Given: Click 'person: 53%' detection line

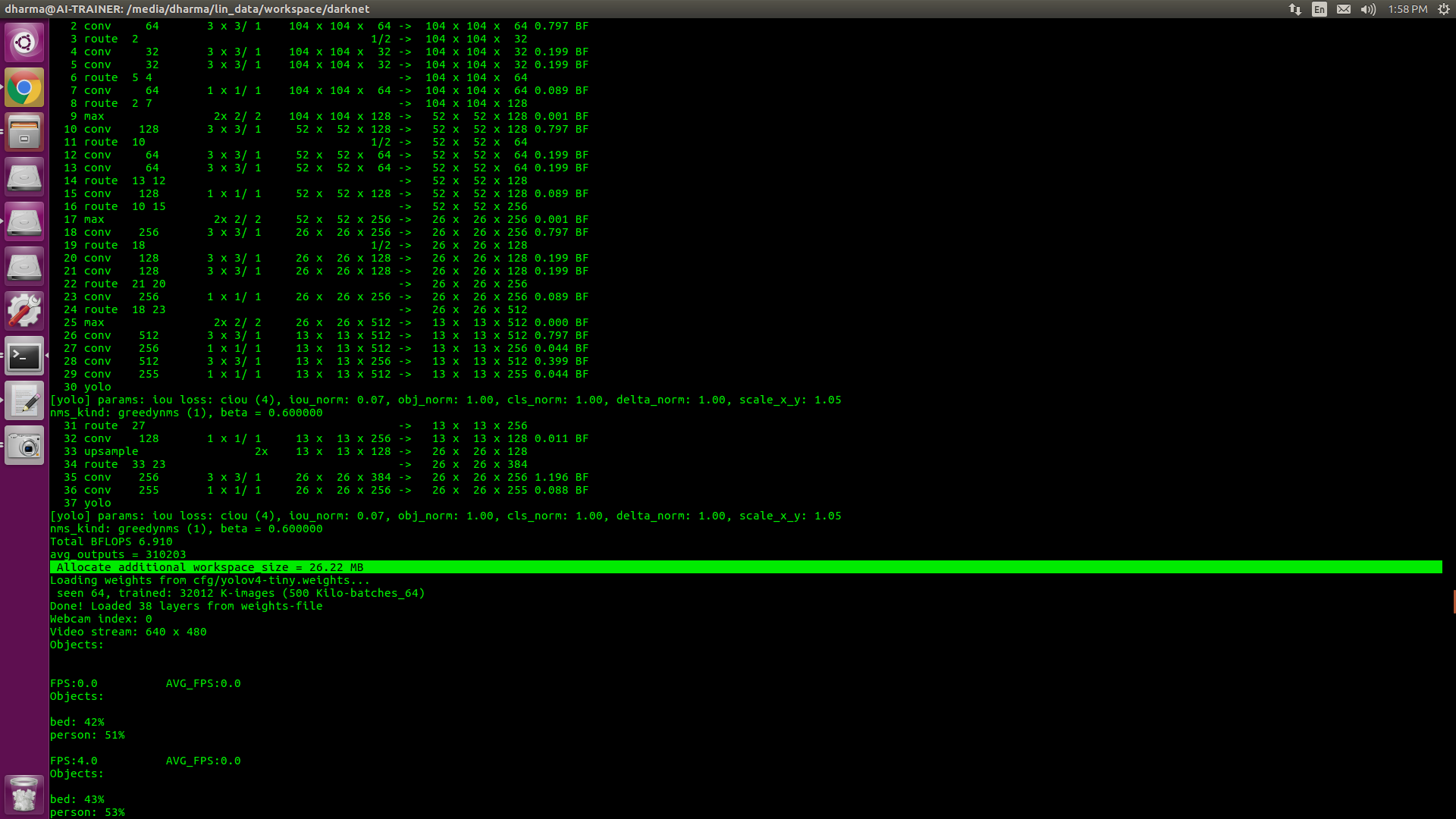Looking at the screenshot, I should [x=87, y=812].
